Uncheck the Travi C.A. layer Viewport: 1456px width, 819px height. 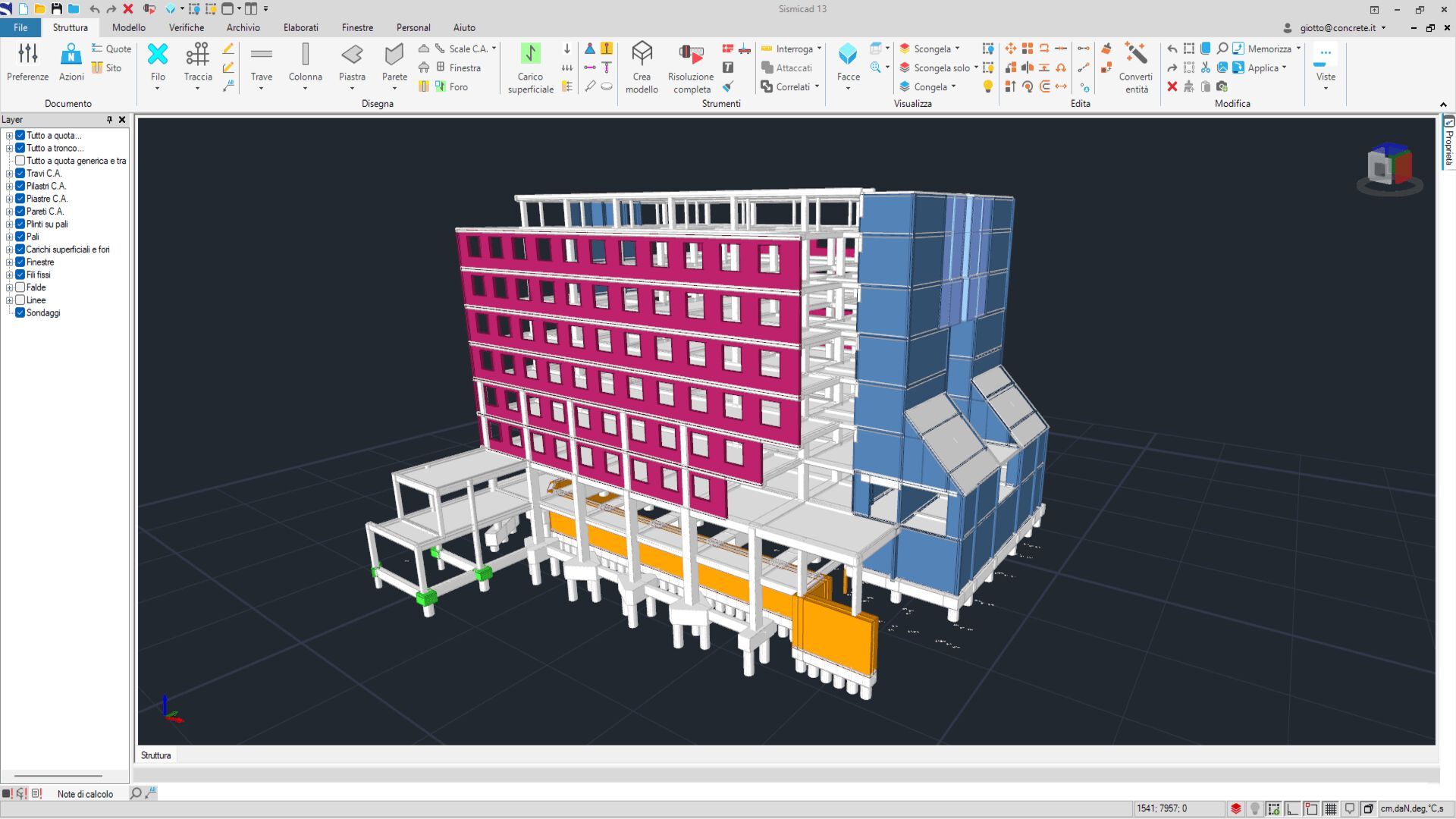pos(20,174)
